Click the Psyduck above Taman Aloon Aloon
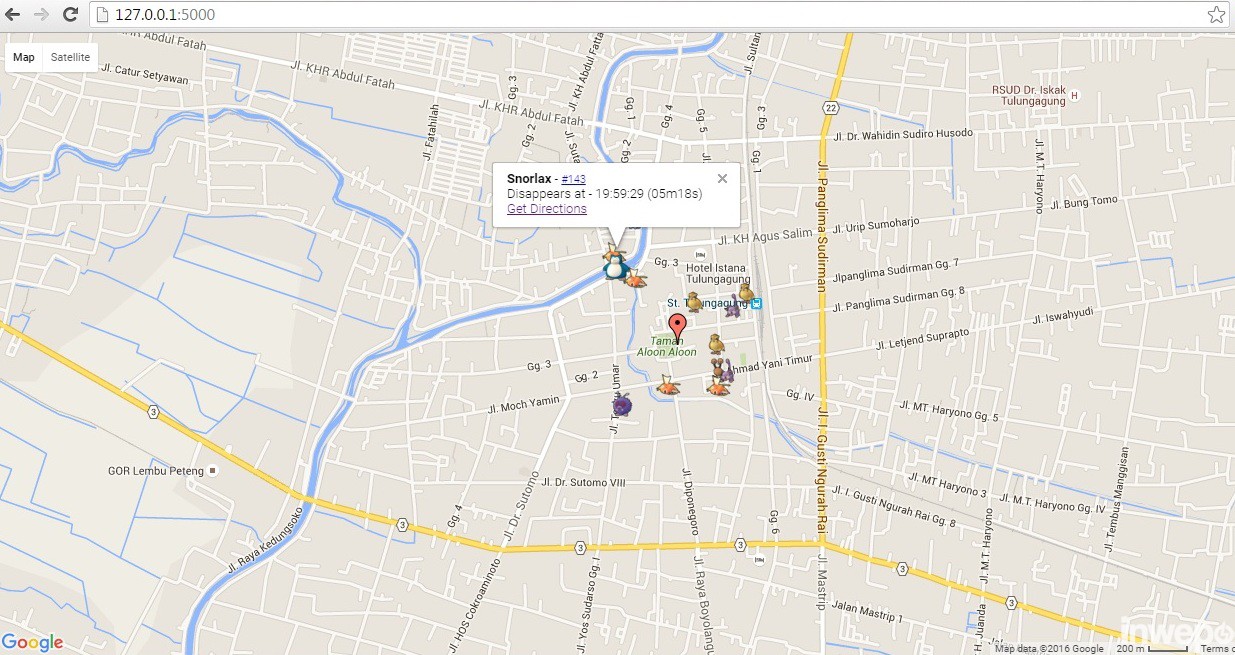1235x655 pixels. [x=716, y=343]
